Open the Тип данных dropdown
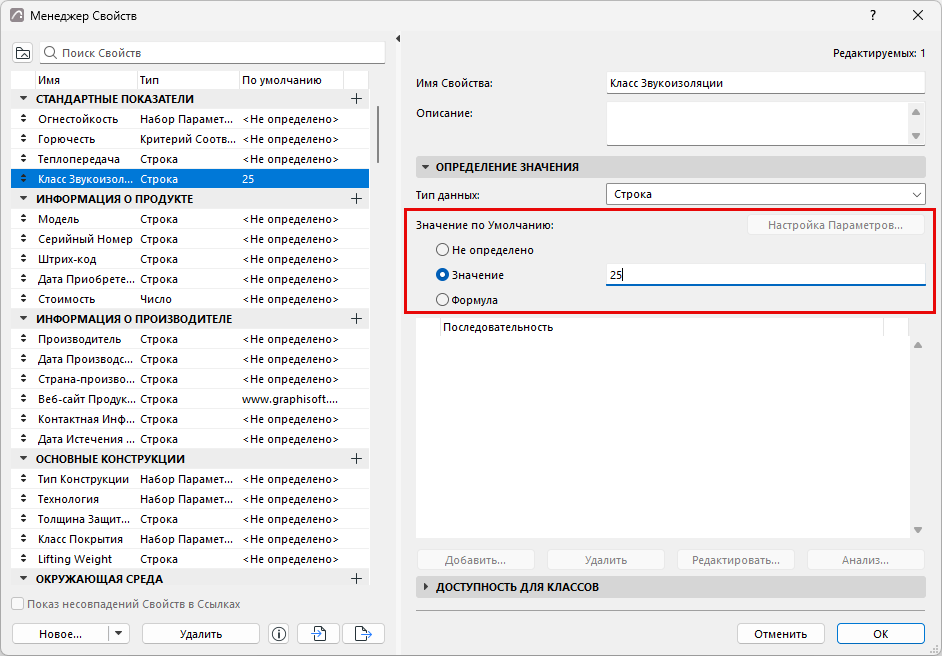The width and height of the screenshot is (942, 656). click(765, 195)
